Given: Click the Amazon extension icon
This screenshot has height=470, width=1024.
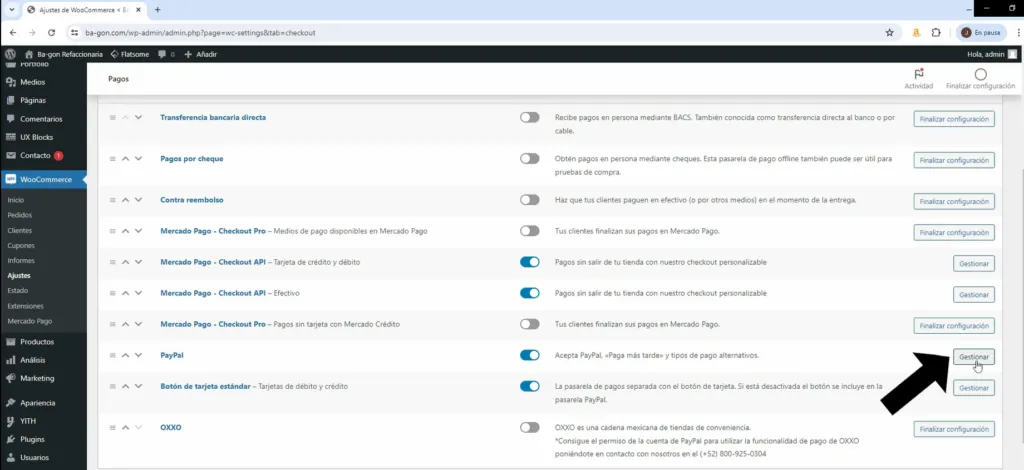Looking at the screenshot, I should click(x=916, y=32).
